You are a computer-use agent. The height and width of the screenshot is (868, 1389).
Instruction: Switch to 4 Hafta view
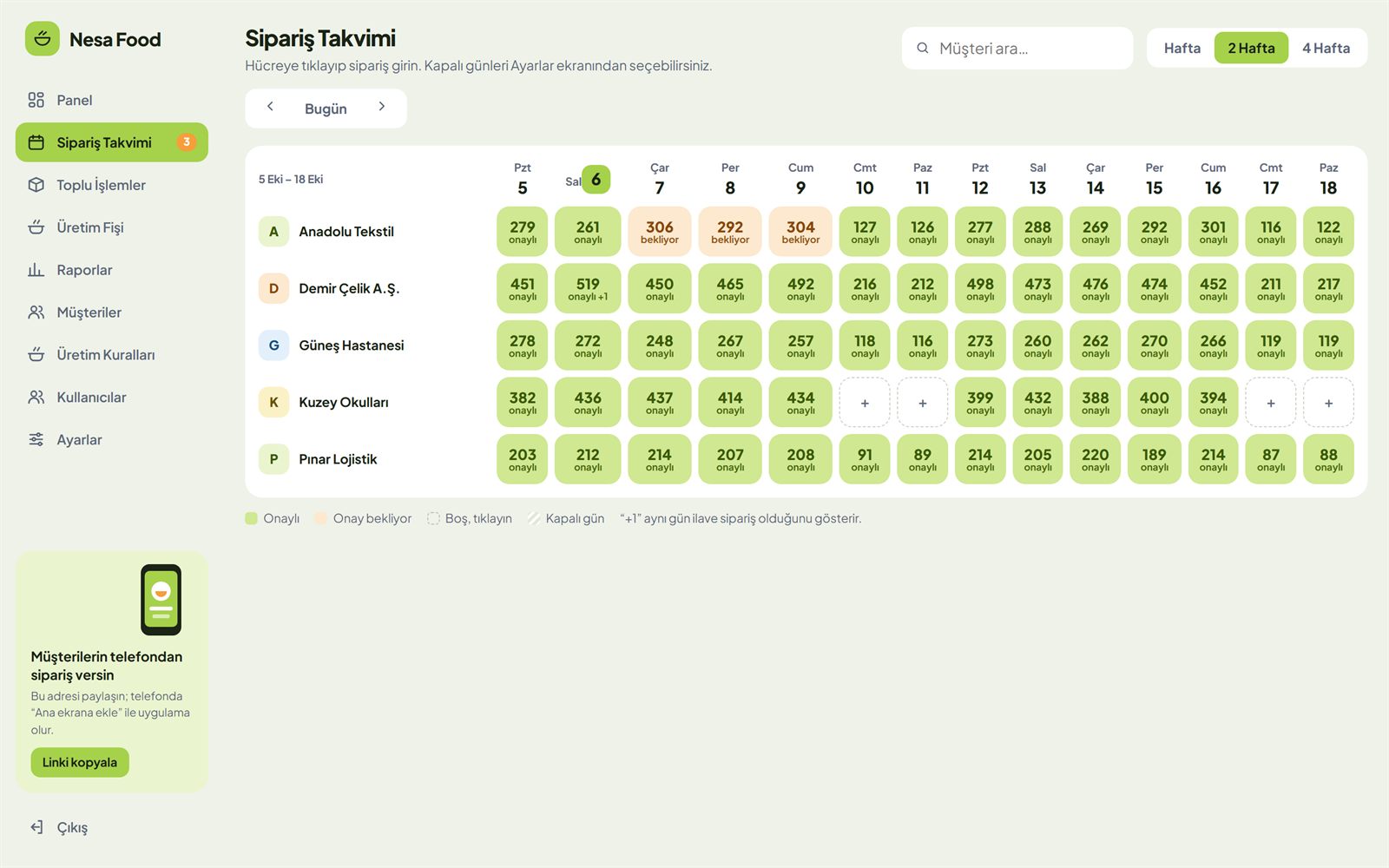pos(1326,49)
